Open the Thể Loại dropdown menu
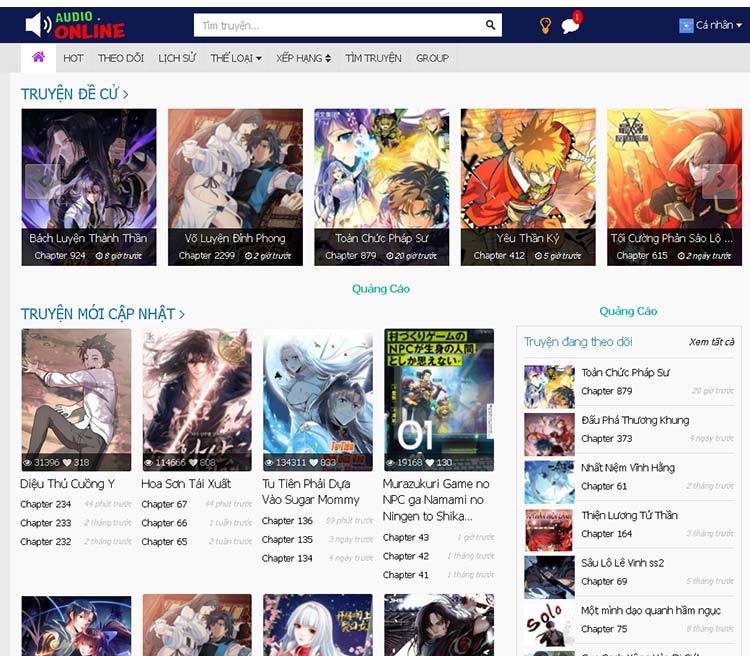 point(236,58)
